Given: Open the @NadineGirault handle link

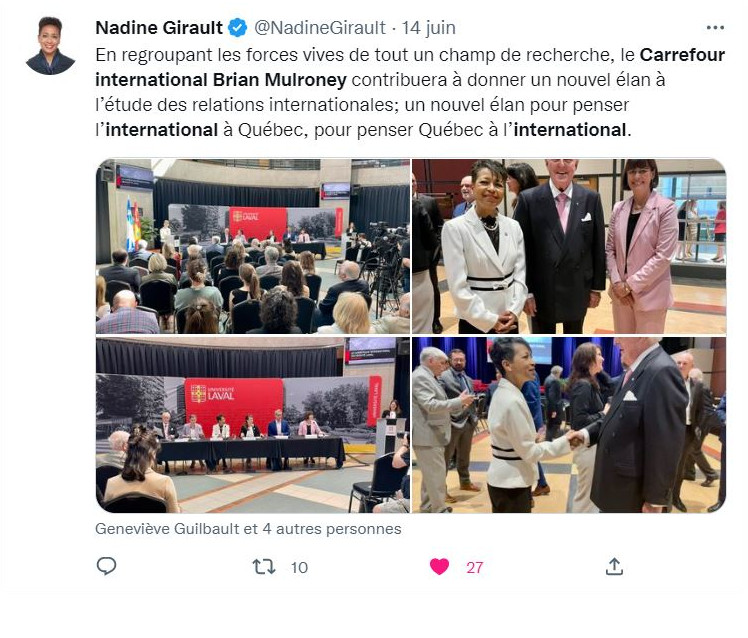Looking at the screenshot, I should (320, 28).
